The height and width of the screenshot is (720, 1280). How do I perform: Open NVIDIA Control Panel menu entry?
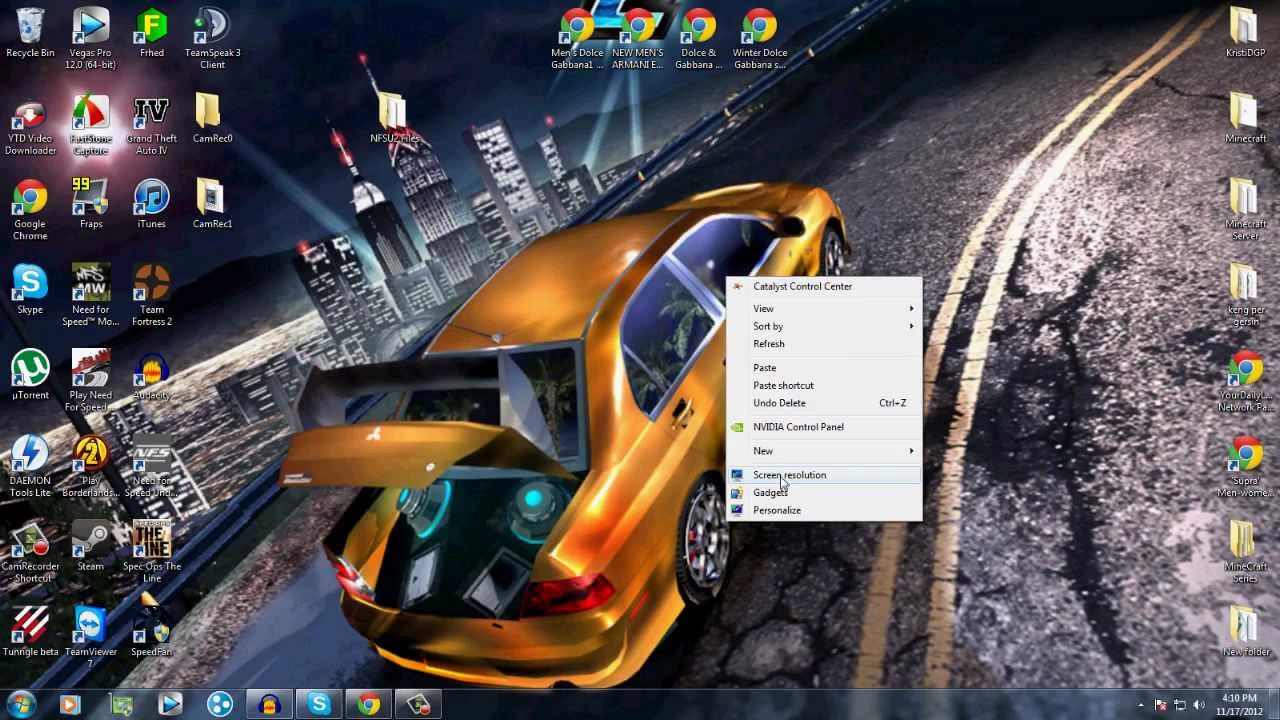coord(823,427)
